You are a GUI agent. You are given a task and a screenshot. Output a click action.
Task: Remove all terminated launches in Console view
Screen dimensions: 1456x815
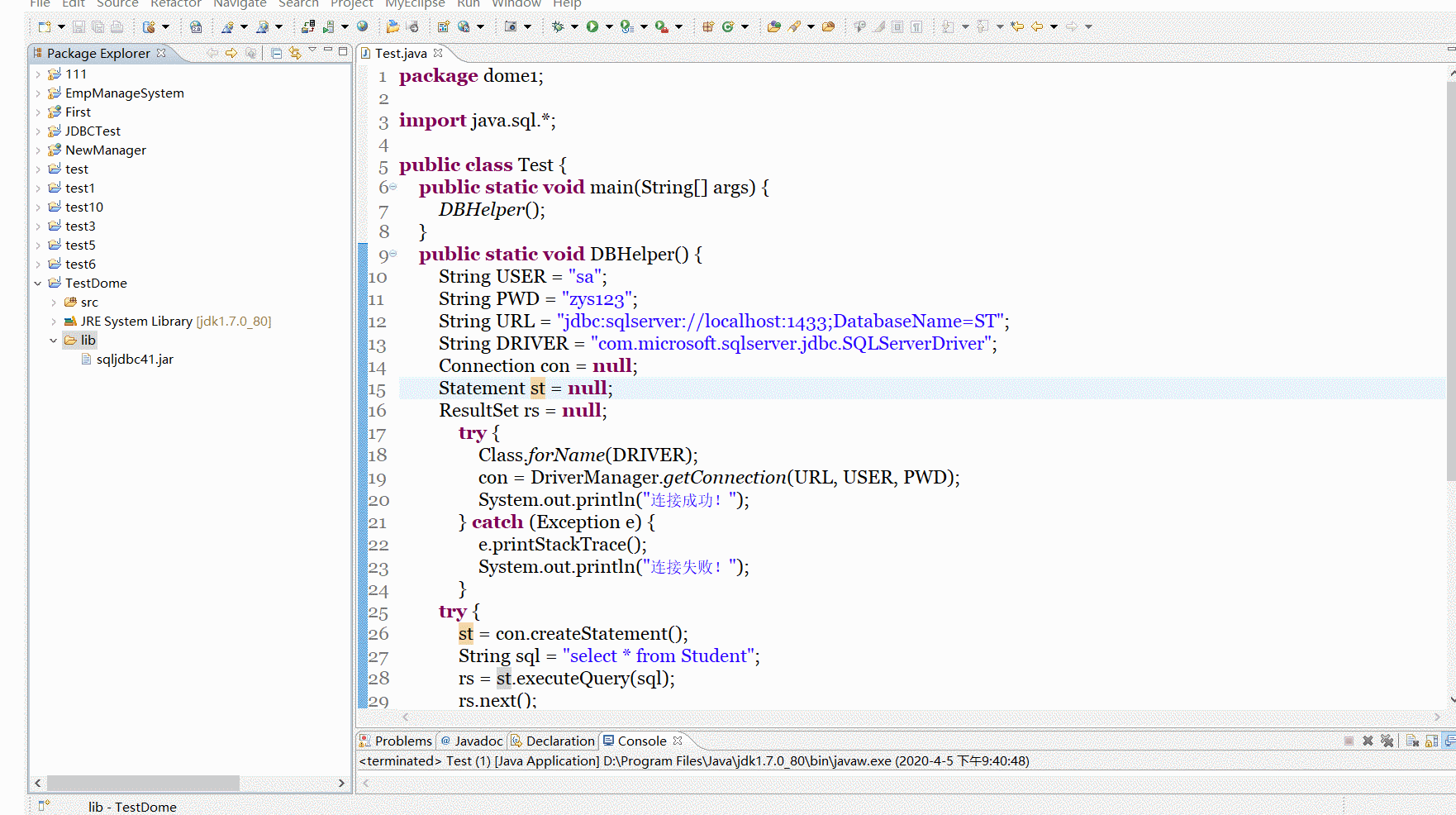click(1387, 741)
